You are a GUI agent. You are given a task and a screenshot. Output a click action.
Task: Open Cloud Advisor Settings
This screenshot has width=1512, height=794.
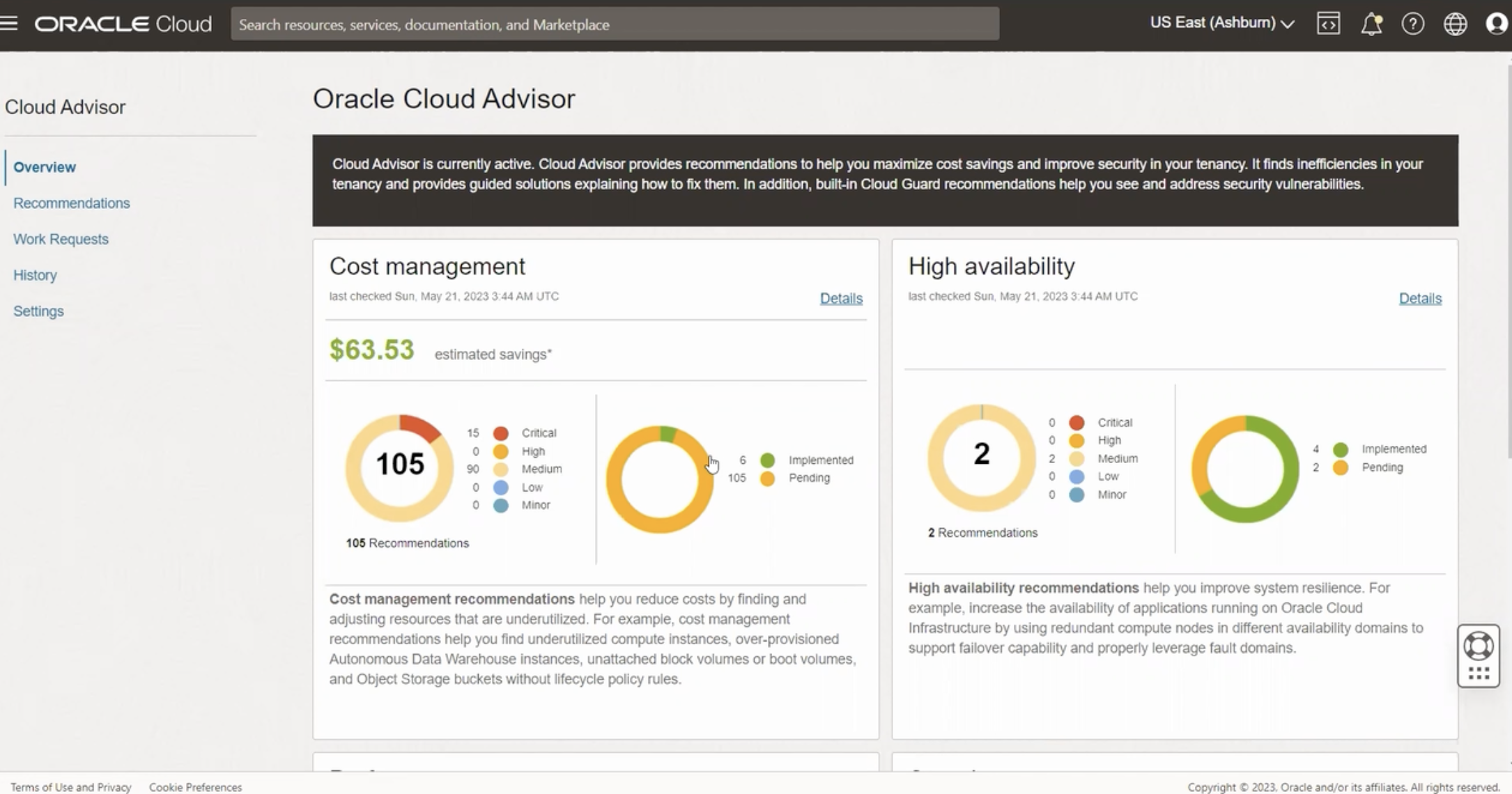pyautogui.click(x=38, y=311)
